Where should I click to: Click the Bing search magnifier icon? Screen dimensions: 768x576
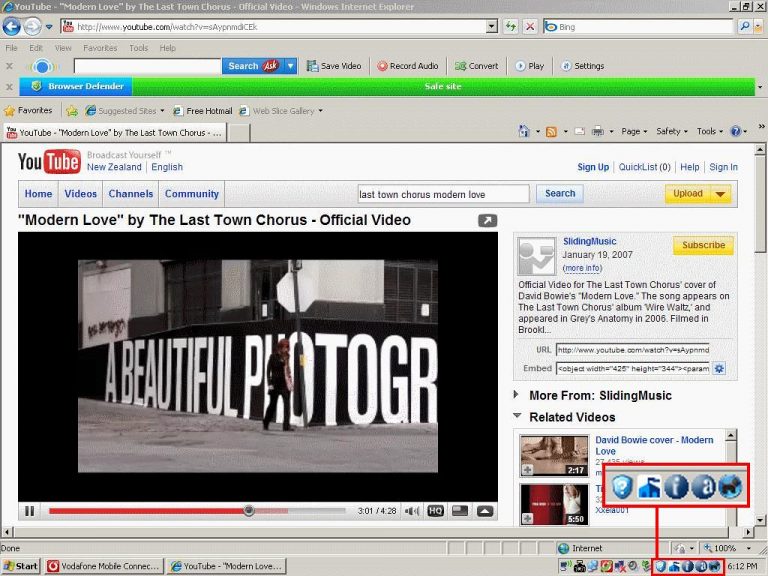[x=744, y=26]
